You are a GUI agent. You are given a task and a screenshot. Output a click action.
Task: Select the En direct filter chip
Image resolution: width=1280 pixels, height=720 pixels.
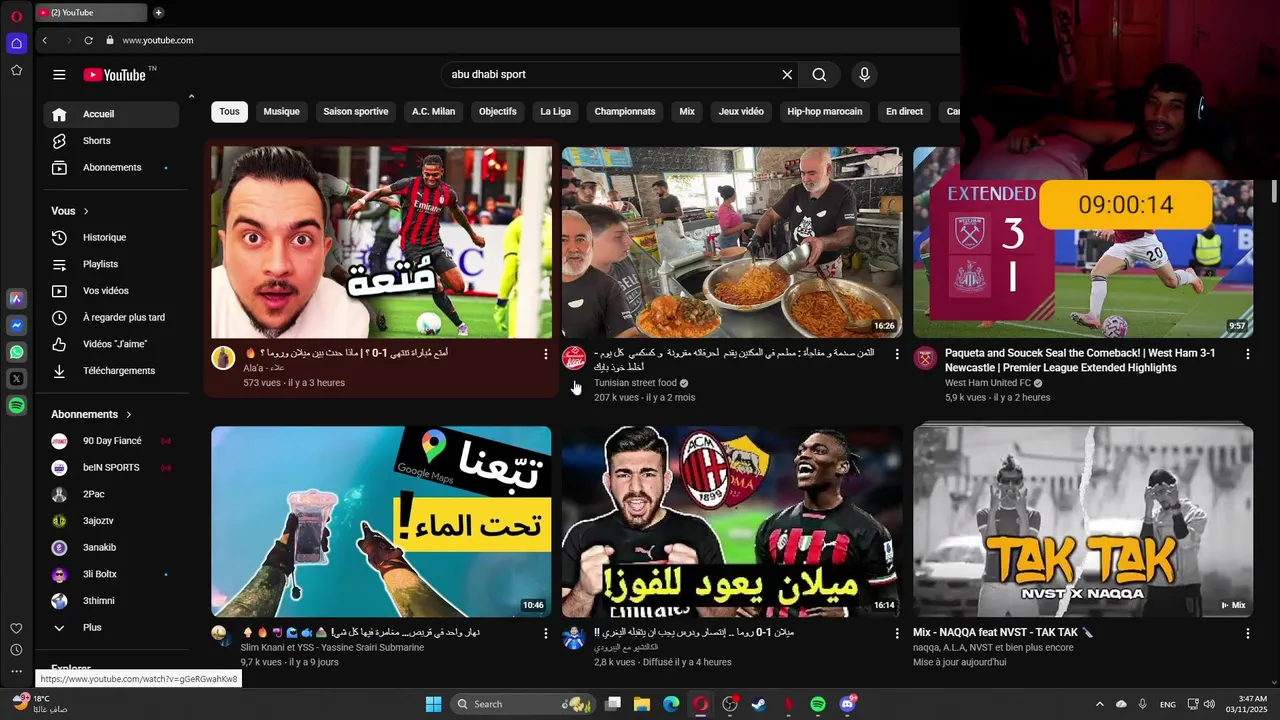tap(904, 112)
